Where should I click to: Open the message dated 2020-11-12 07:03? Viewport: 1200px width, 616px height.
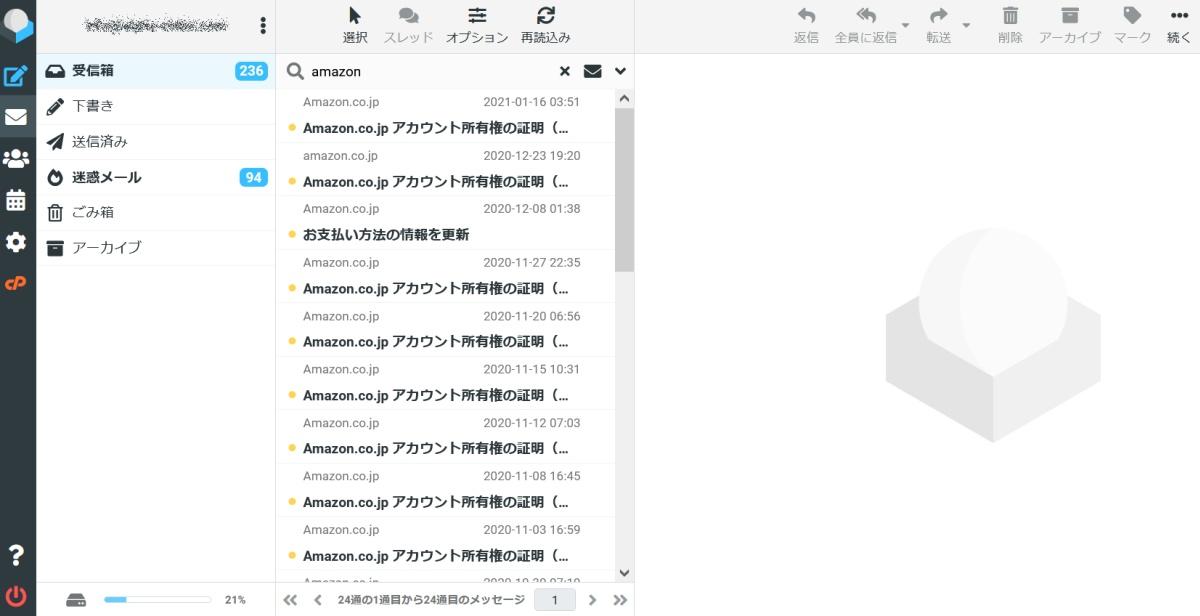coord(445,436)
